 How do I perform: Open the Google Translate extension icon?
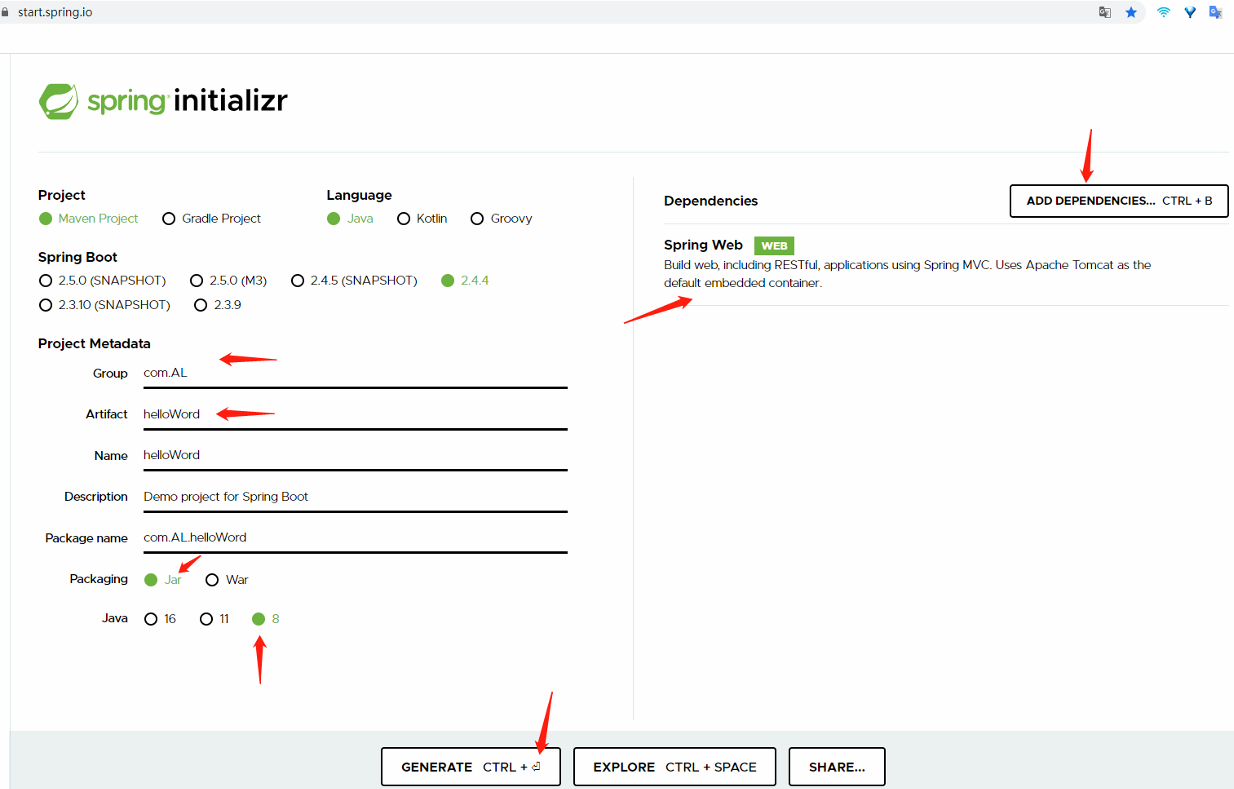pyautogui.click(x=1215, y=12)
